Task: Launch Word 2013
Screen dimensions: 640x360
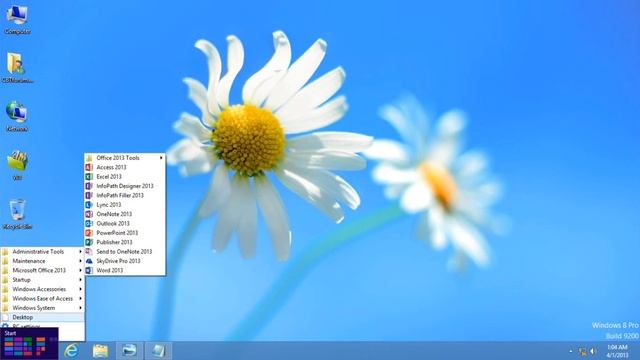Action: tap(125, 270)
